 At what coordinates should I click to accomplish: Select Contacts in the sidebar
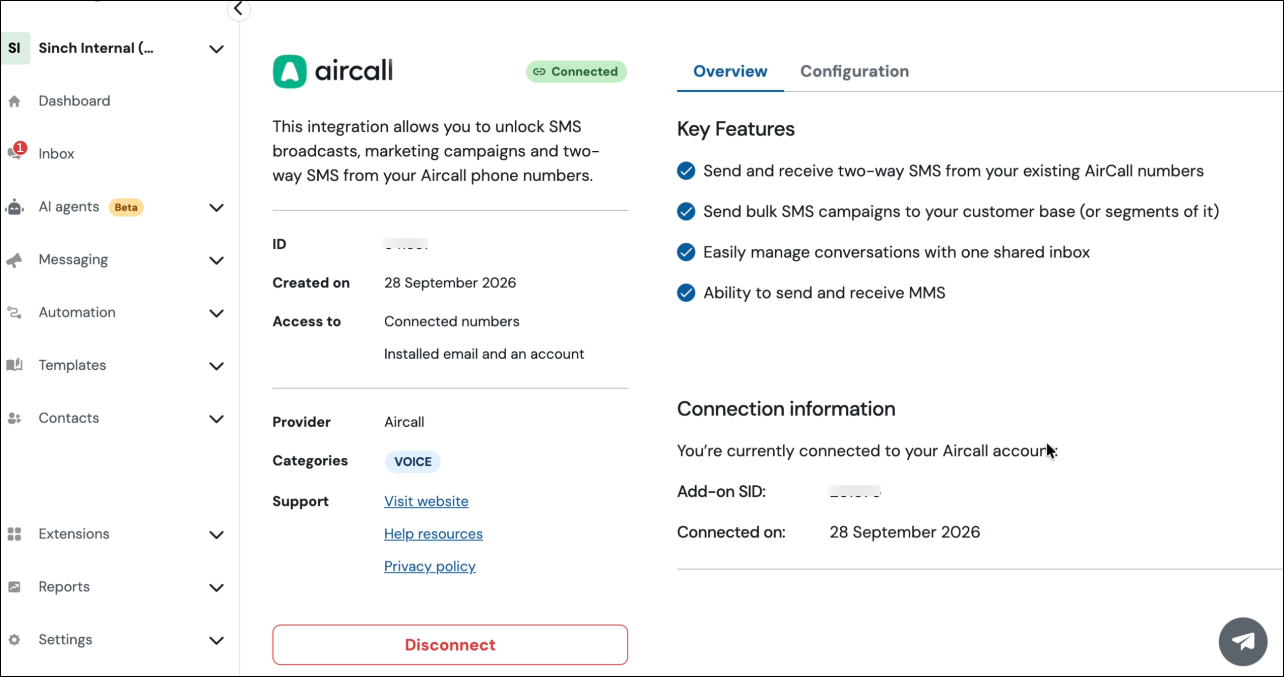coord(69,418)
